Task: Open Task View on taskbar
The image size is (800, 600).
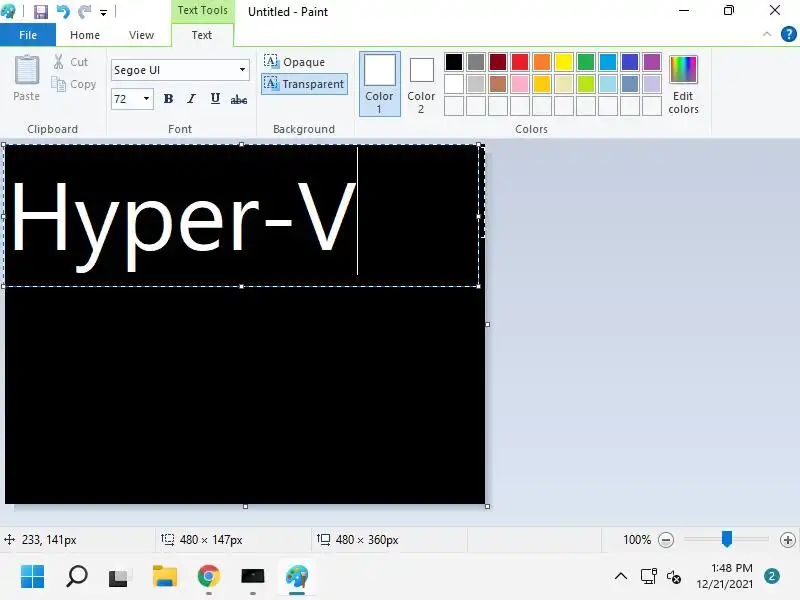Action: coord(119,577)
